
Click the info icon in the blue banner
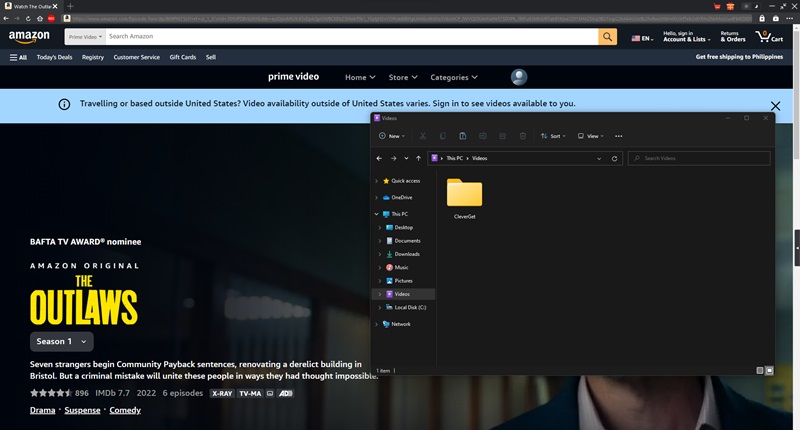coord(64,104)
